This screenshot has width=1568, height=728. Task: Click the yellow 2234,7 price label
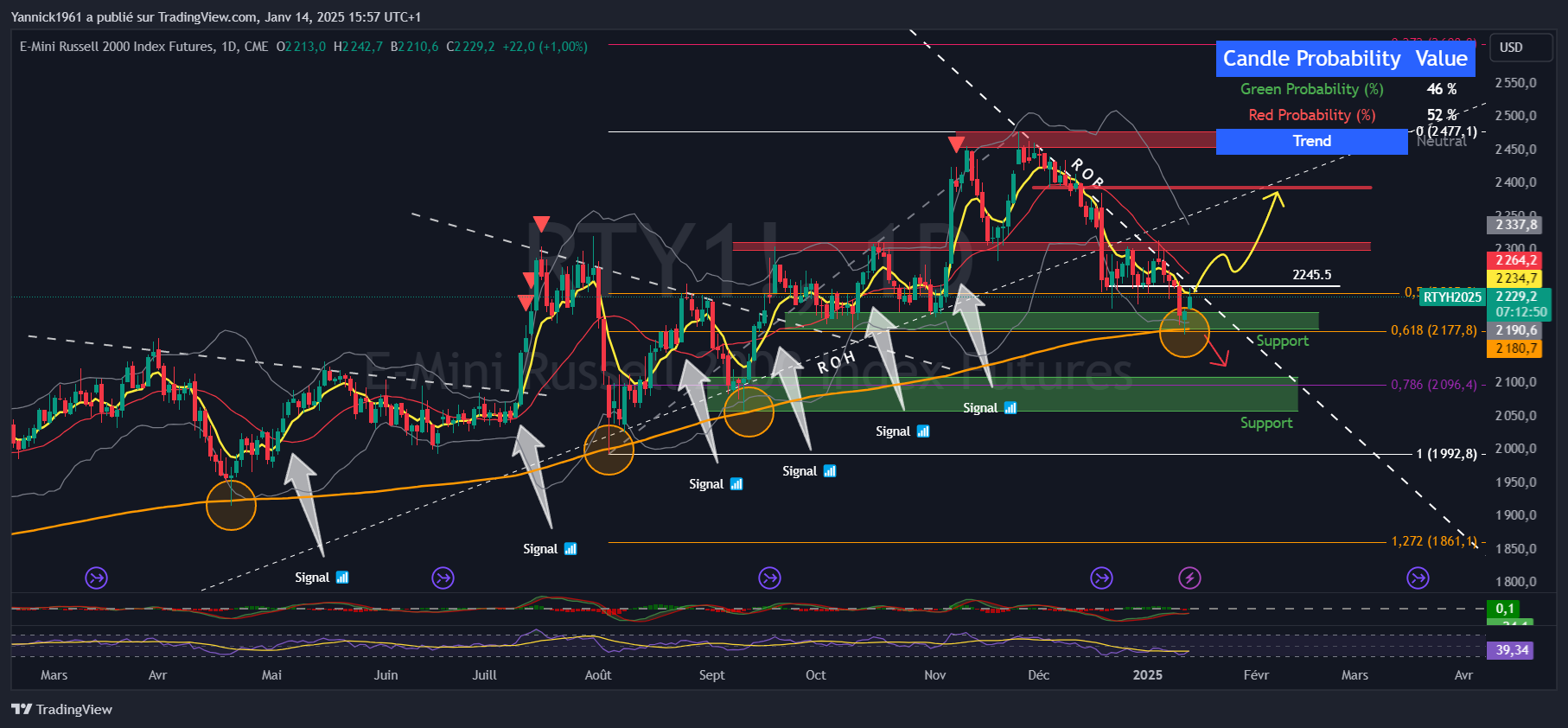coord(1516,278)
